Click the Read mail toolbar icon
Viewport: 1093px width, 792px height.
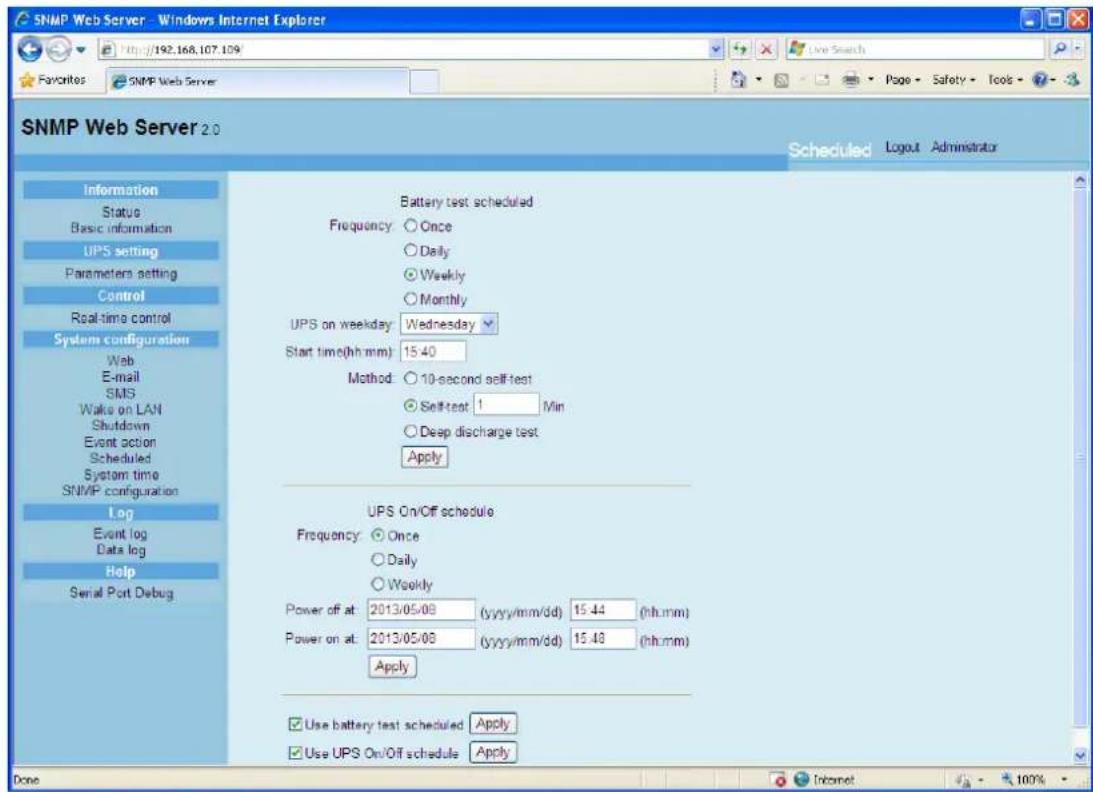(x=820, y=80)
